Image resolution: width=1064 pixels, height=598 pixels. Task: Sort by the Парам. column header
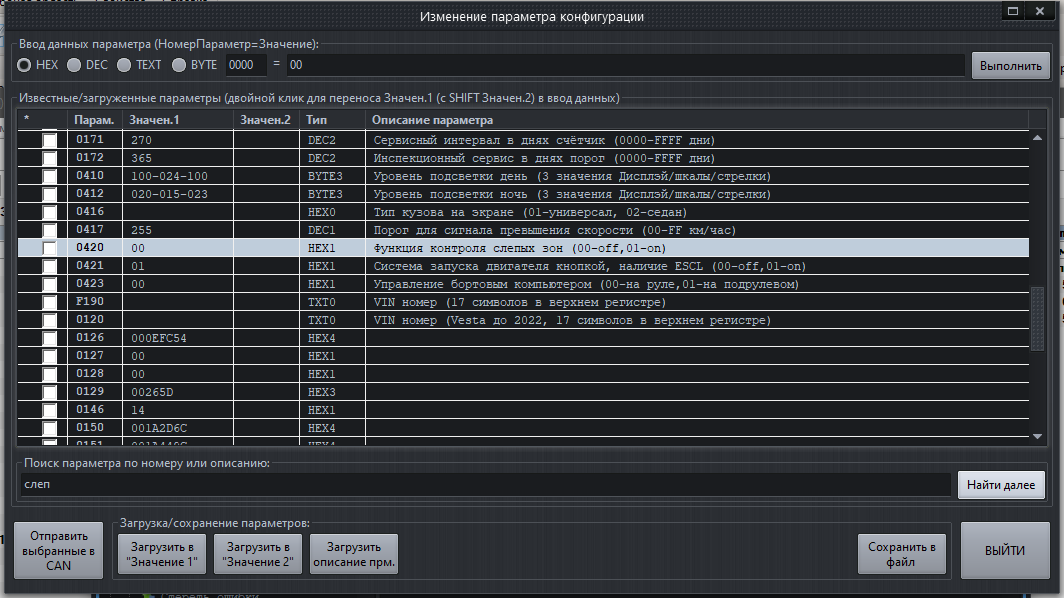click(94, 120)
